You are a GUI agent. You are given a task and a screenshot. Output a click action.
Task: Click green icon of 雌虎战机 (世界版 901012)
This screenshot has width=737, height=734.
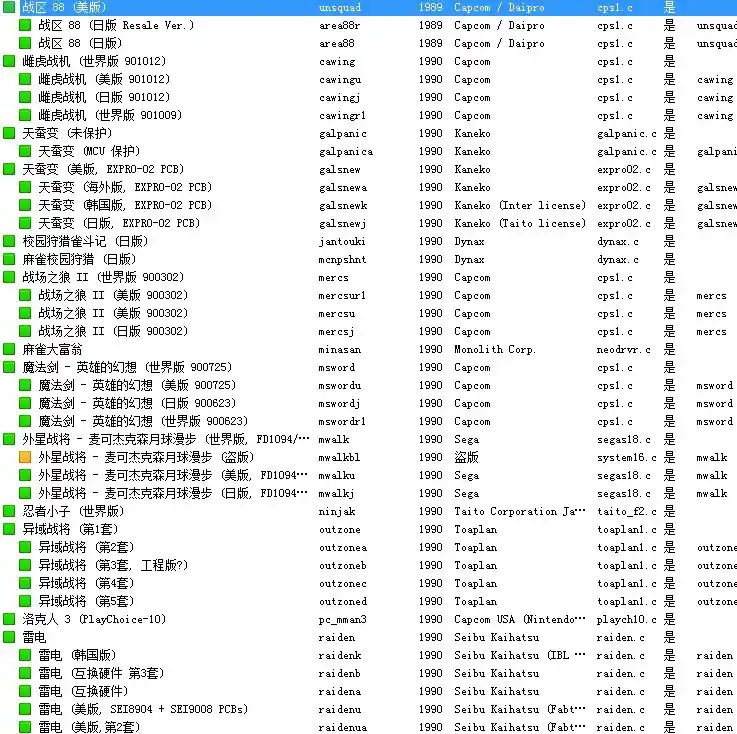9,62
